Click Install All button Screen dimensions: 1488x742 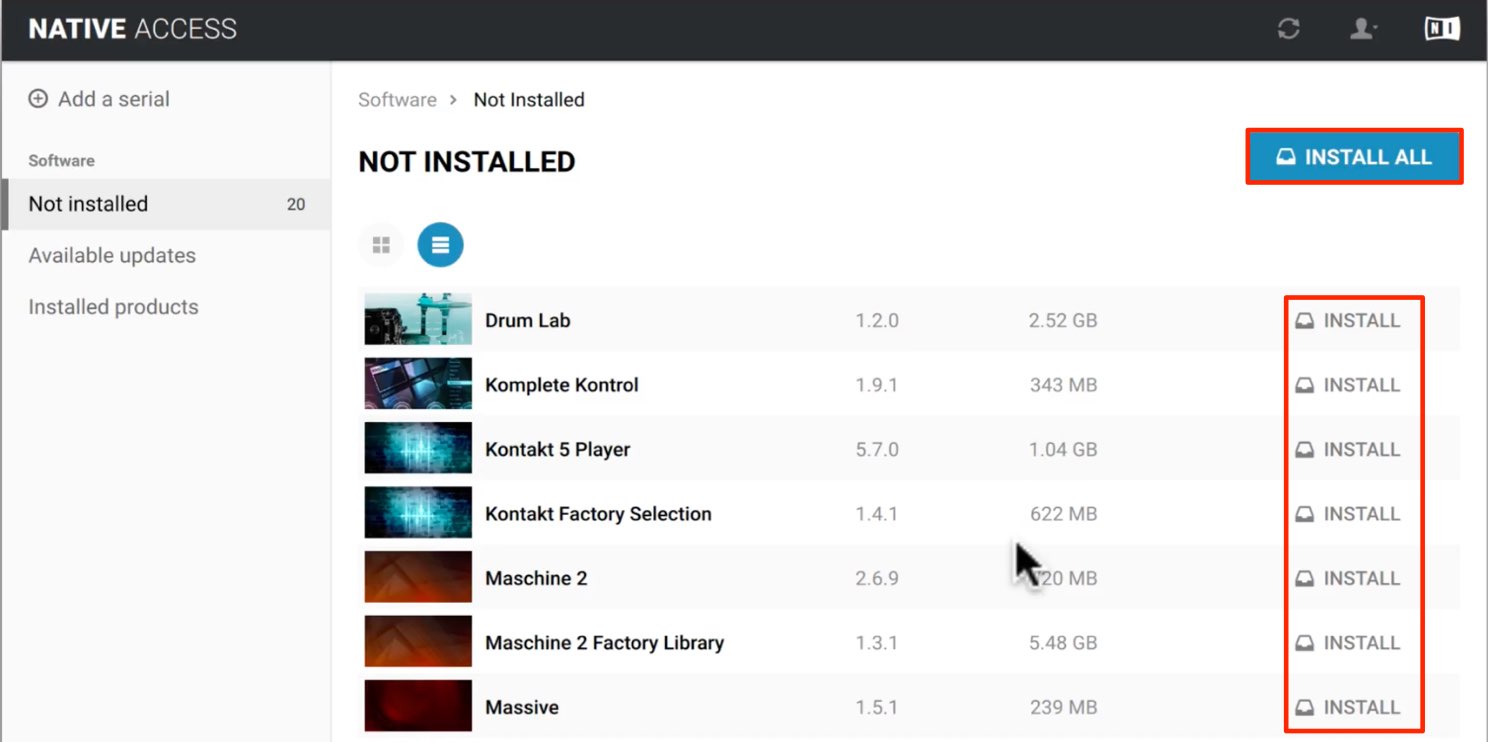1354,157
